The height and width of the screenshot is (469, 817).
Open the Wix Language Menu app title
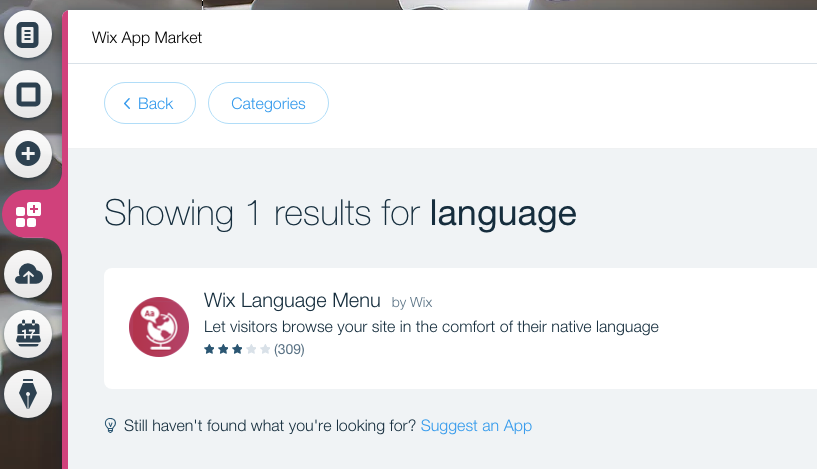[x=292, y=300]
